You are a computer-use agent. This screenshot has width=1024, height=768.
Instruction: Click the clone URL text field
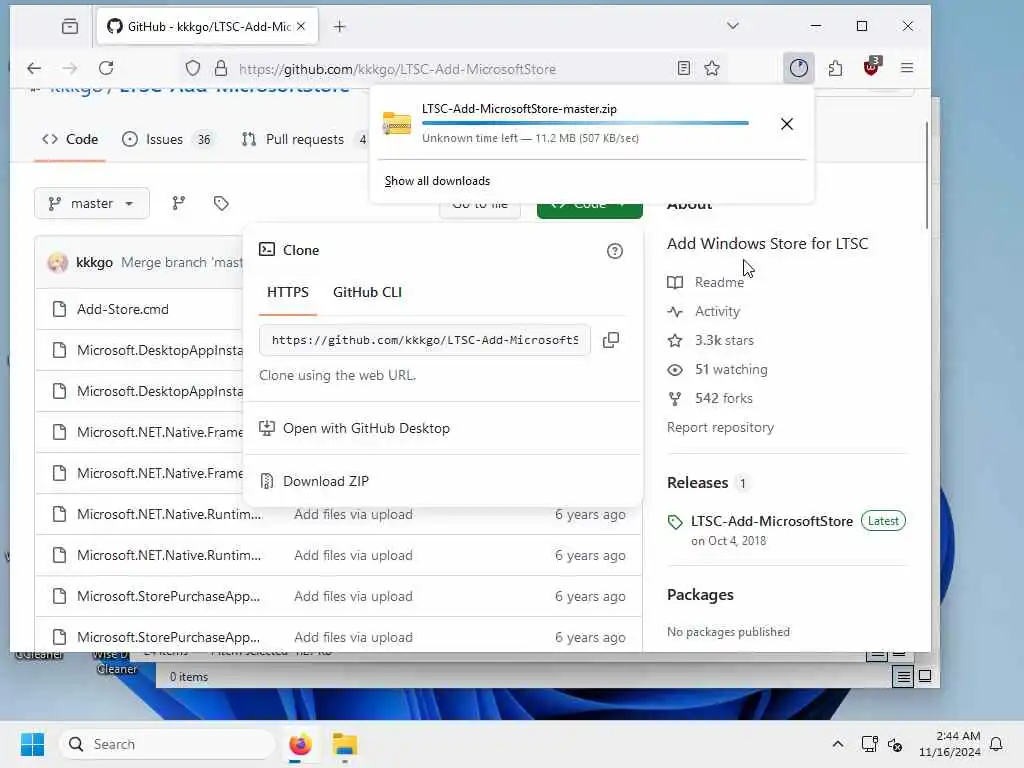tap(424, 340)
